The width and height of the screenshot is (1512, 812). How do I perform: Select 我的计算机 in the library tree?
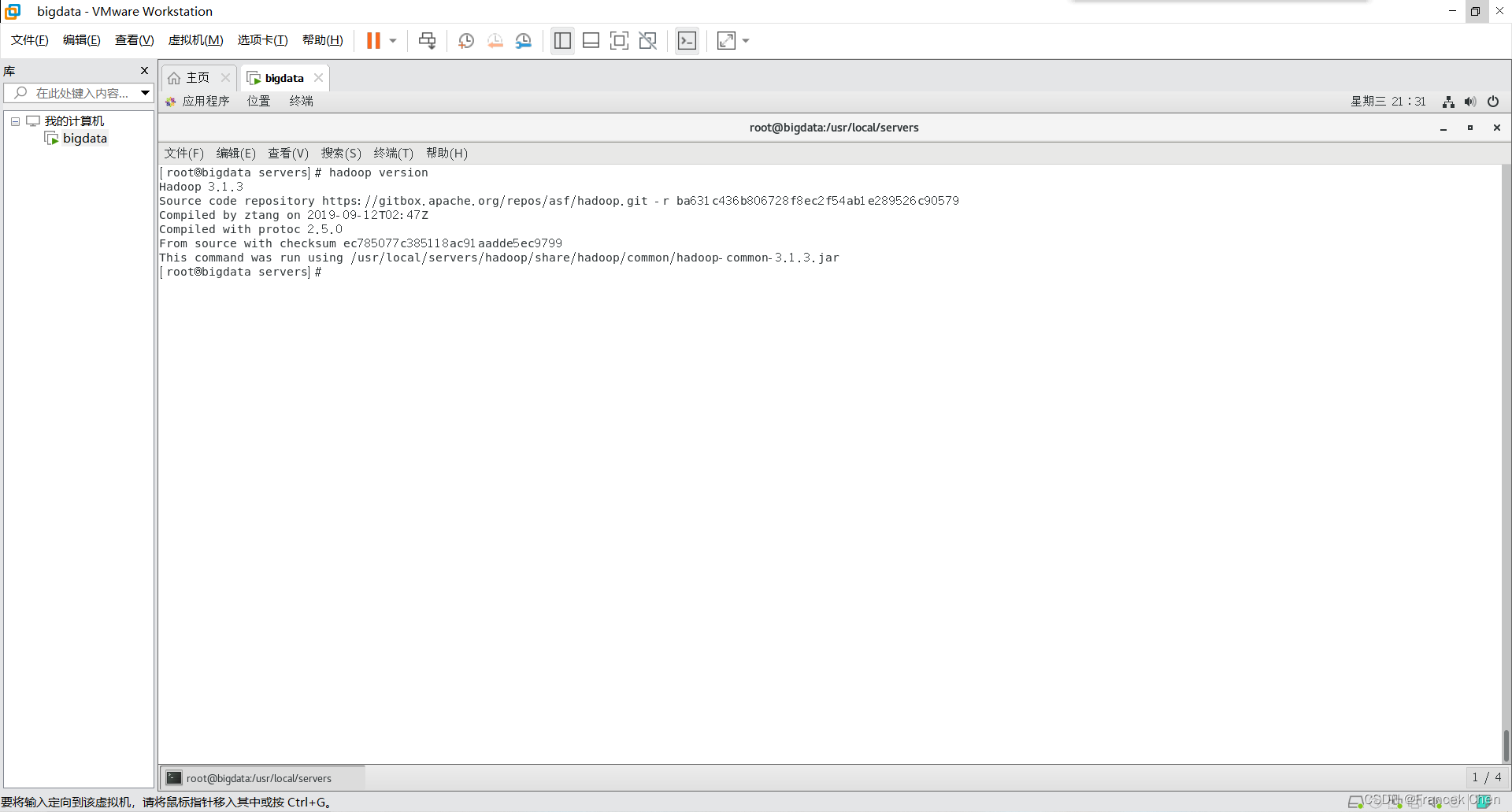[x=74, y=121]
